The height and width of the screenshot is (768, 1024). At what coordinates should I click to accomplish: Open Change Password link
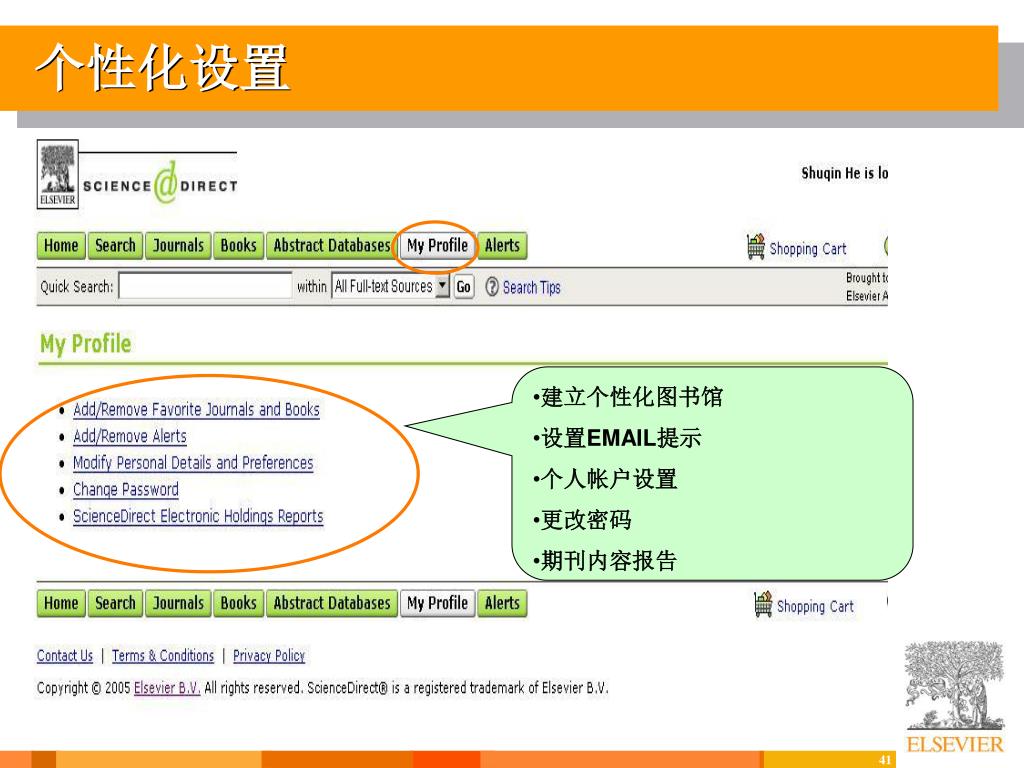click(x=126, y=490)
